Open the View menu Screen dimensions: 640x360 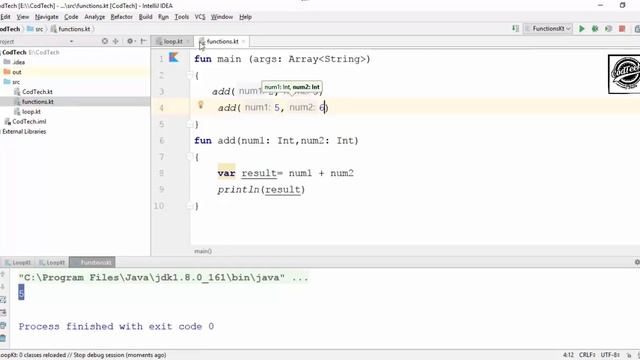click(x=22, y=17)
